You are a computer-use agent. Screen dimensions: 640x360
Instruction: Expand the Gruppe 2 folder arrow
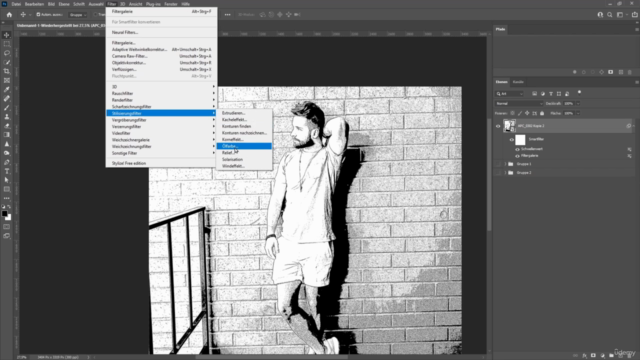[505, 173]
